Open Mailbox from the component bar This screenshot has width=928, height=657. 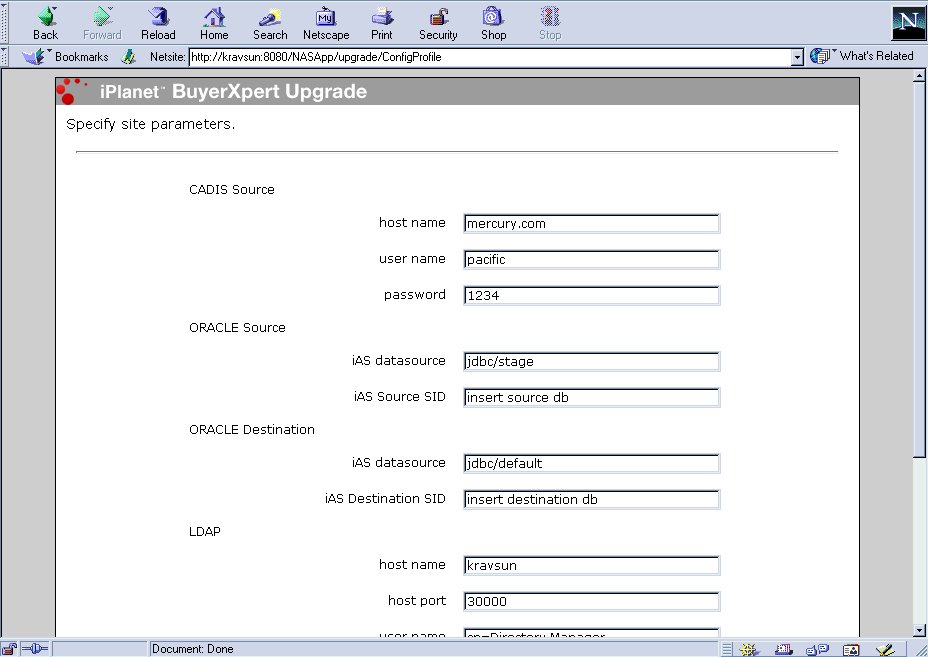784,649
